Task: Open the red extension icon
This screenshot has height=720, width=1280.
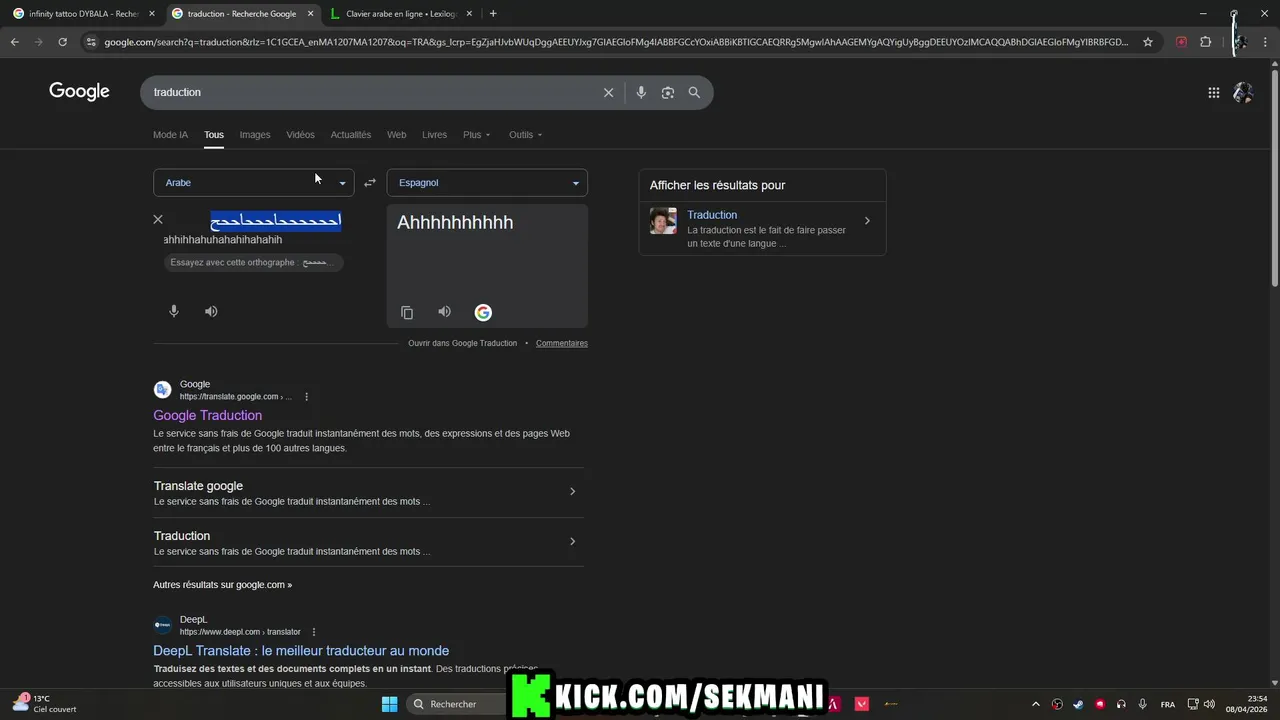Action: 1181,42
